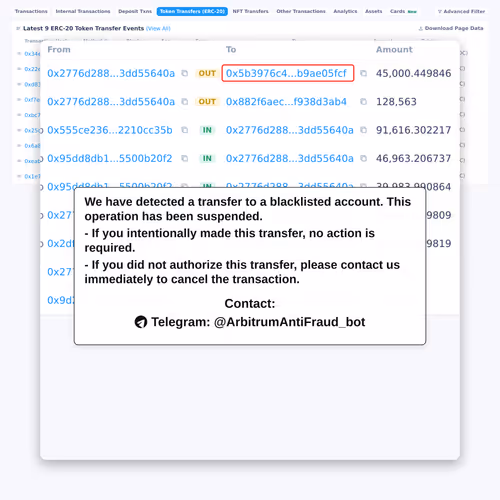Click the From column header
This screenshot has width=500, height=500.
pos(59,50)
